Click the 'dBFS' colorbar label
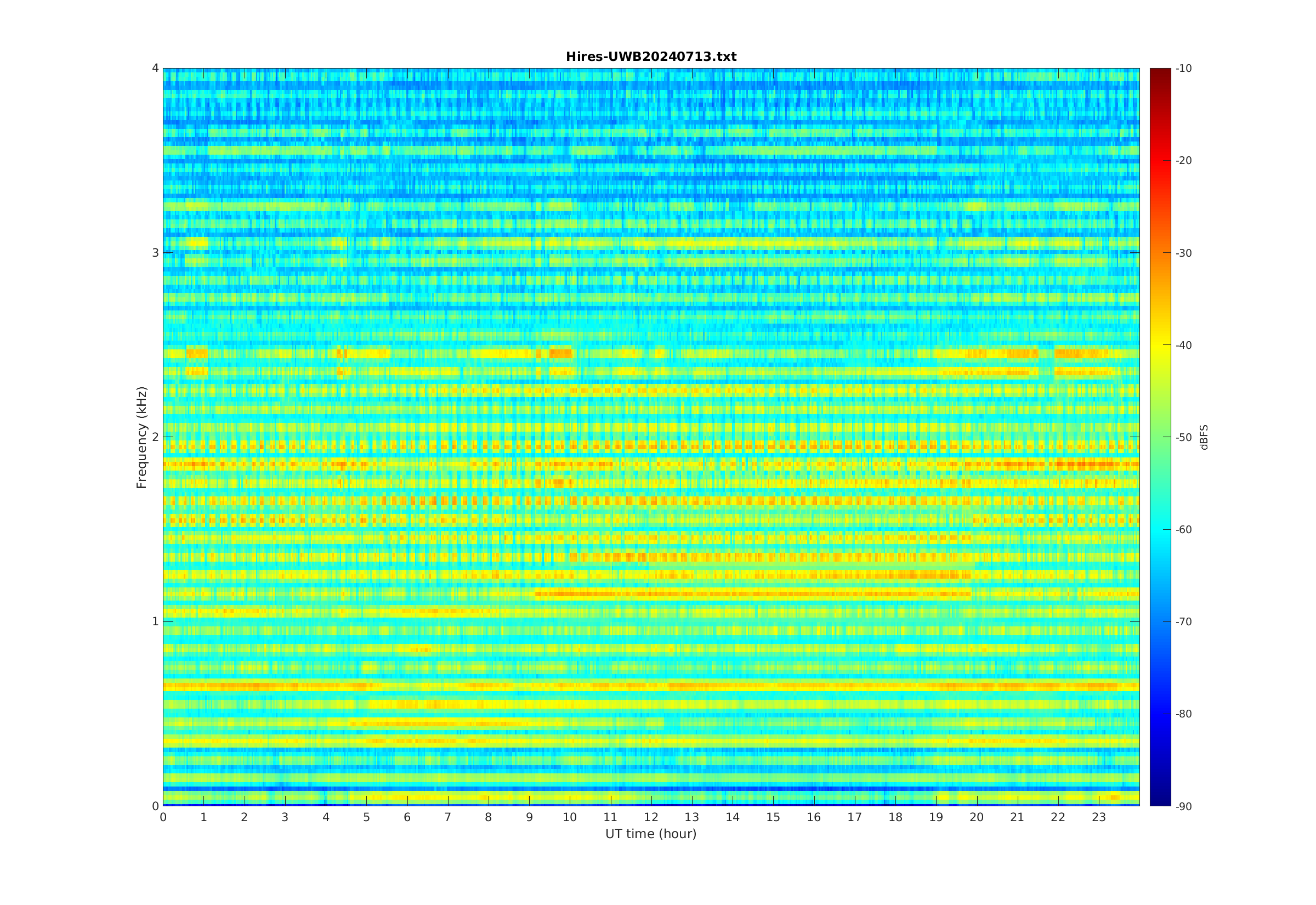The image size is (1316, 905). pos(1204,437)
